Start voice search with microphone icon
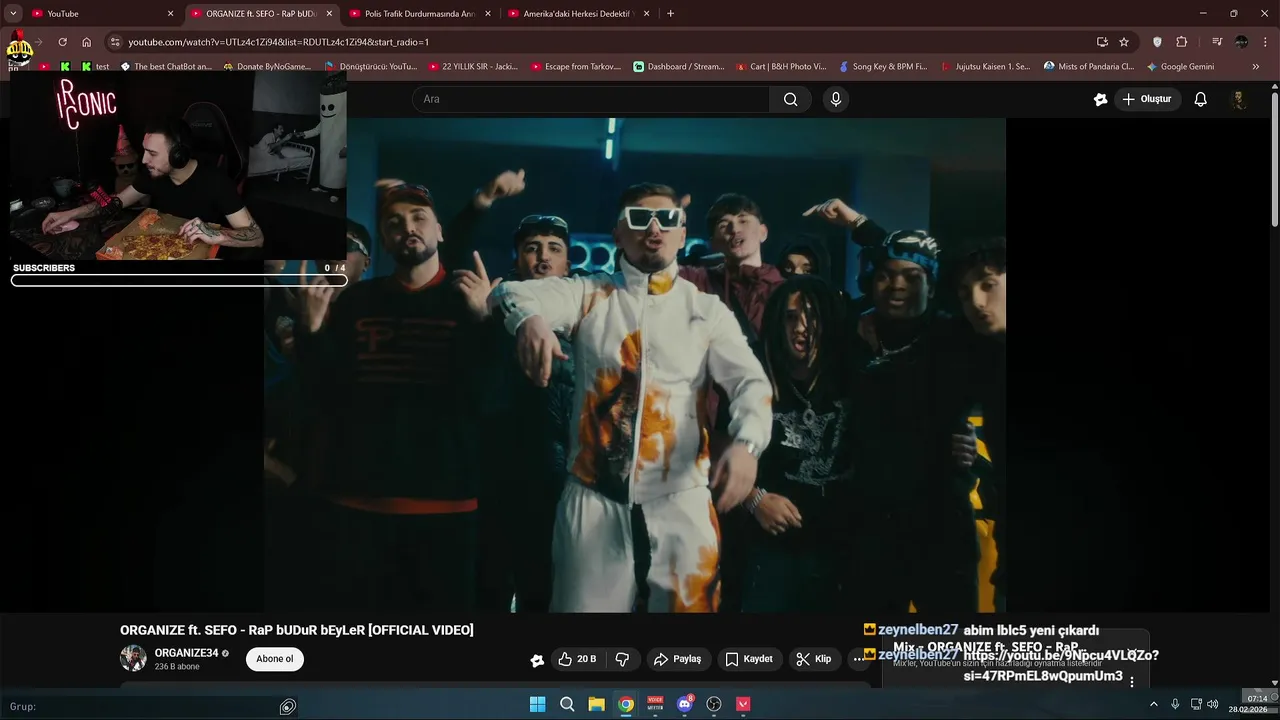 836,99
